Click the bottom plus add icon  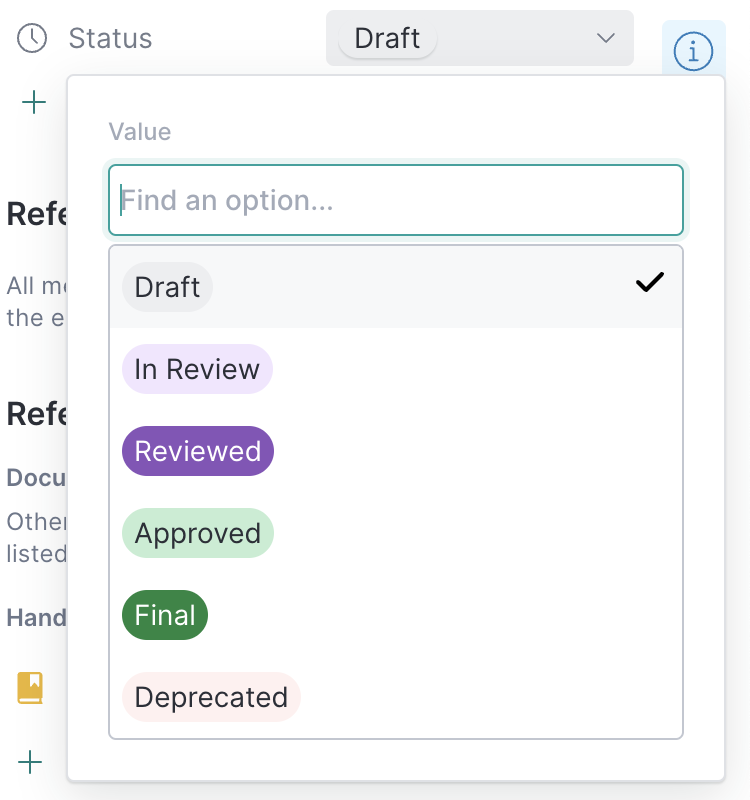pyautogui.click(x=31, y=762)
